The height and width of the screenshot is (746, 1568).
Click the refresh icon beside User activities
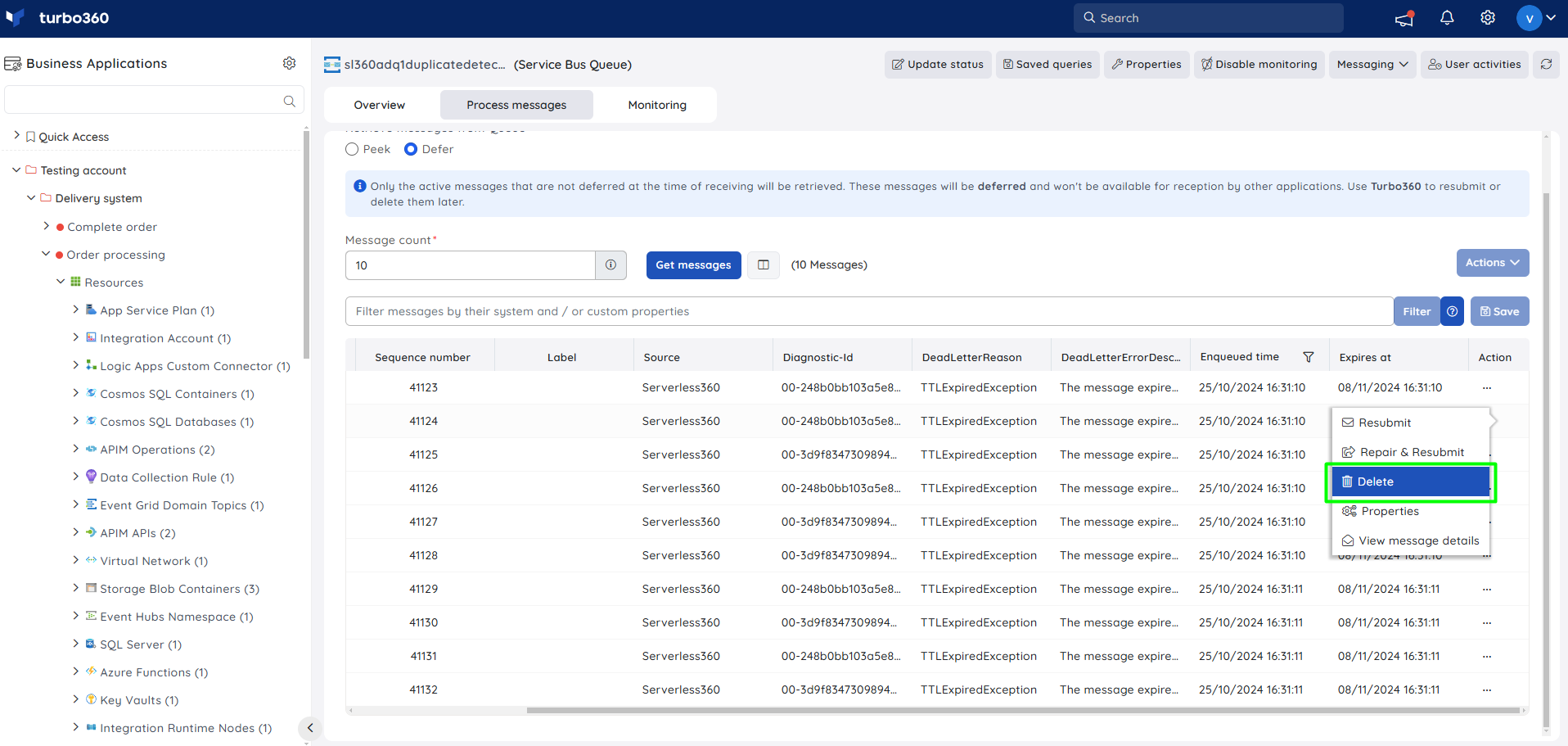[x=1546, y=64]
